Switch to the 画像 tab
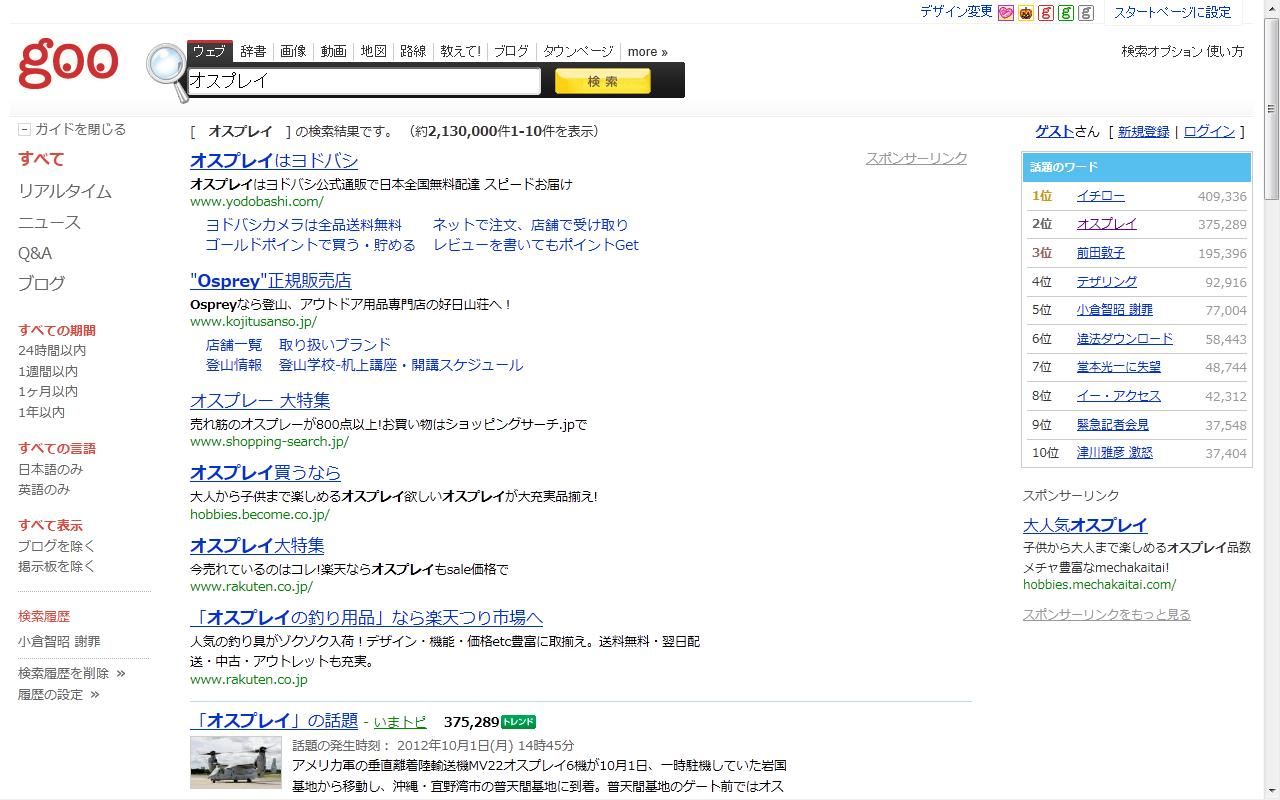The image size is (1280, 800). tap(293, 51)
